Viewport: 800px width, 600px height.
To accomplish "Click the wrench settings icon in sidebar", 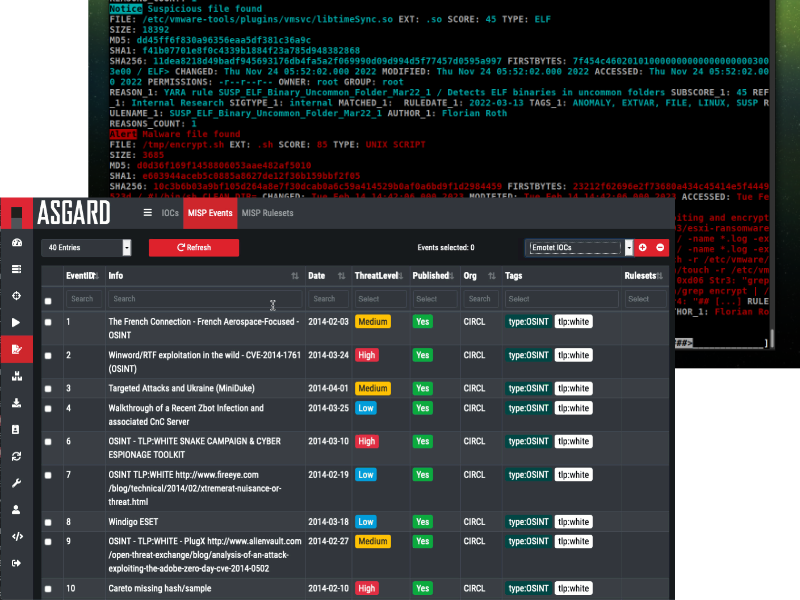I will 16,483.
